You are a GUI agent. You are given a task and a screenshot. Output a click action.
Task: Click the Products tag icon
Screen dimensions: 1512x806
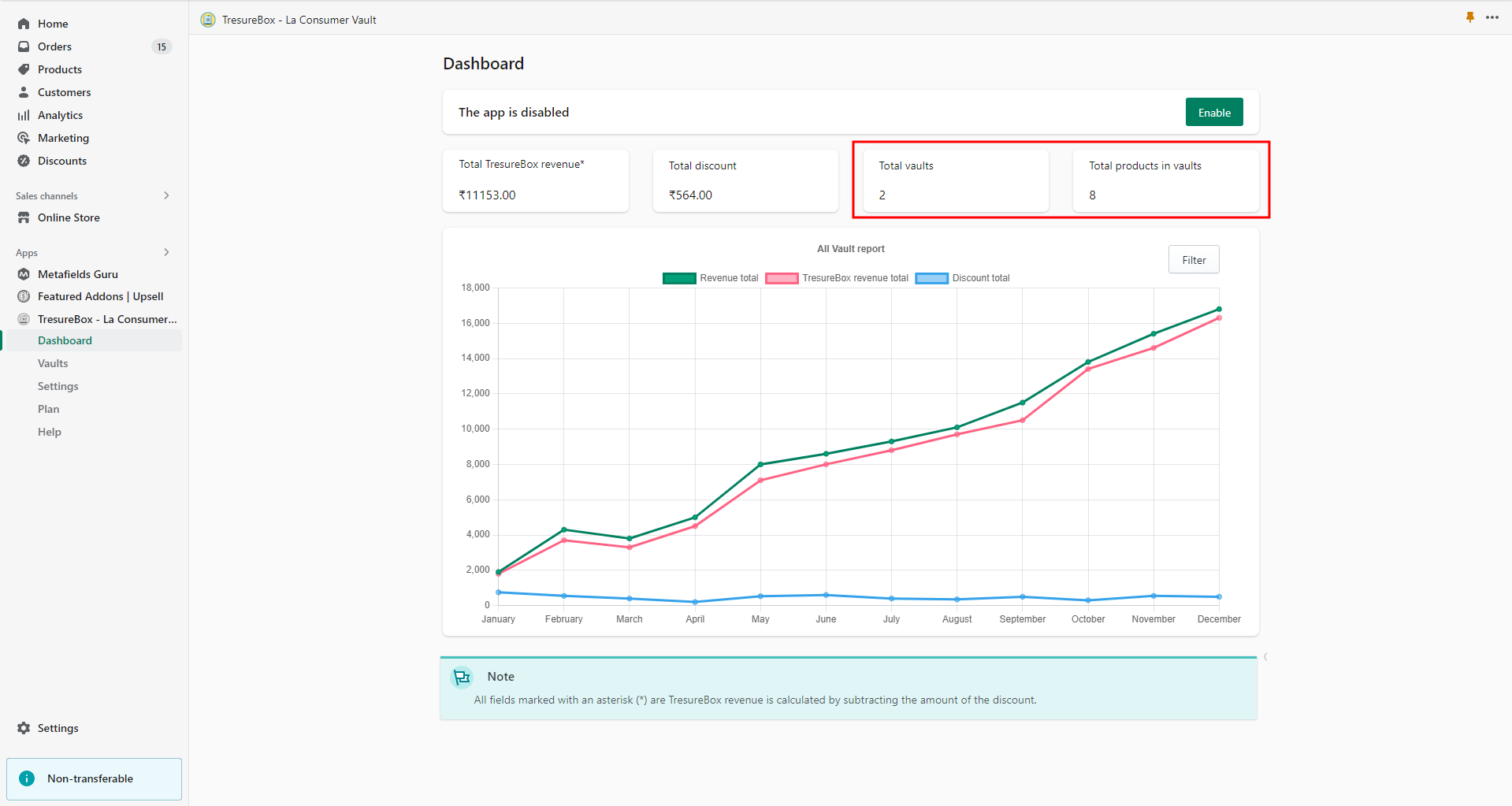[24, 69]
